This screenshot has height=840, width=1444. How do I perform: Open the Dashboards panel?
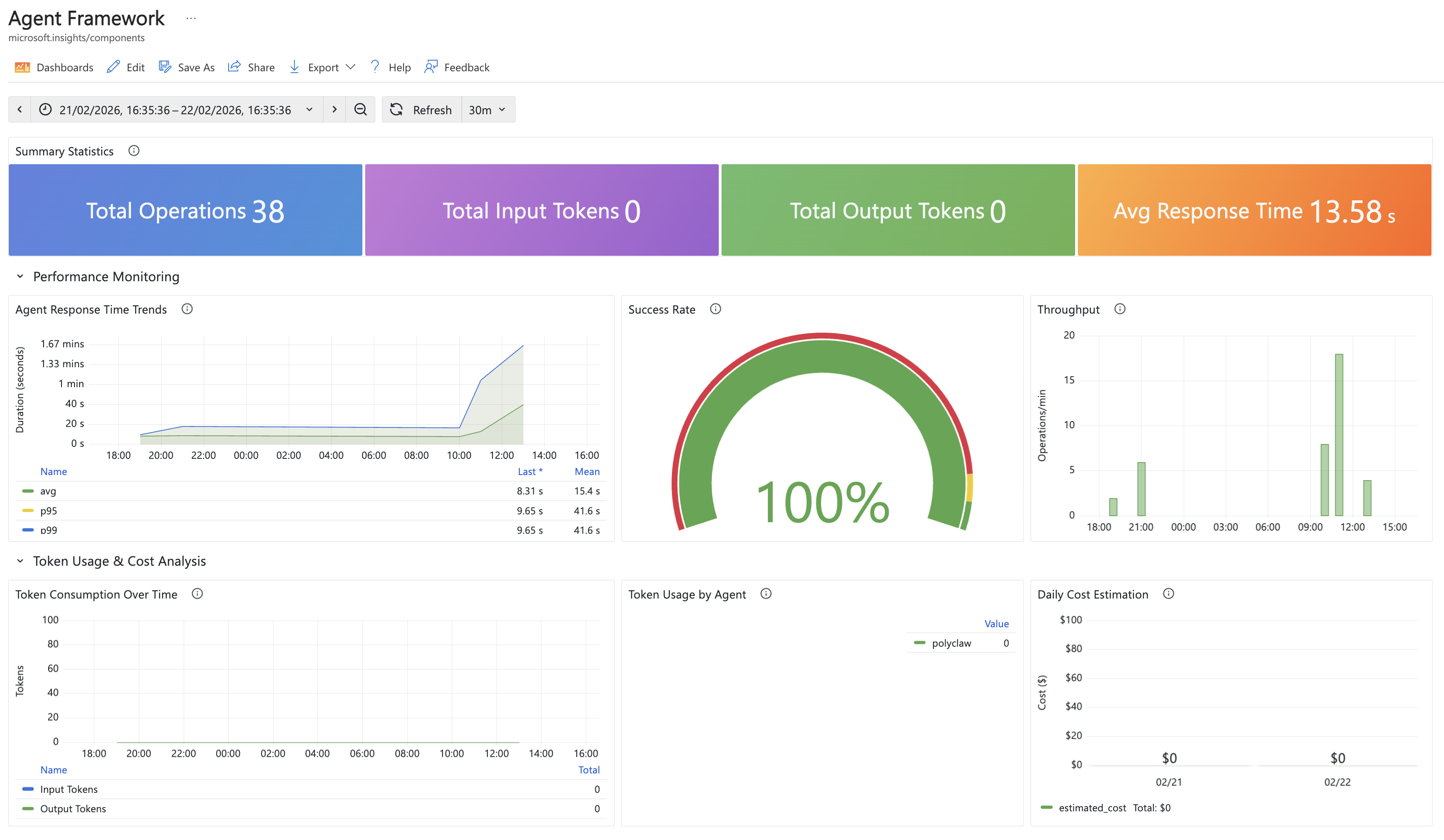click(53, 67)
